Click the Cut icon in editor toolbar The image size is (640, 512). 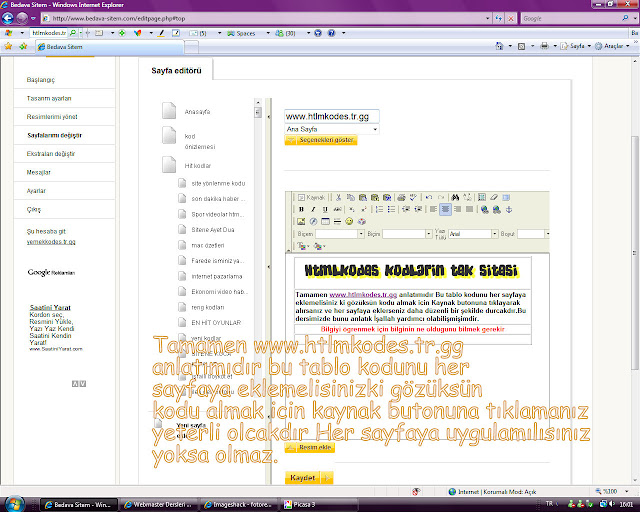click(338, 197)
